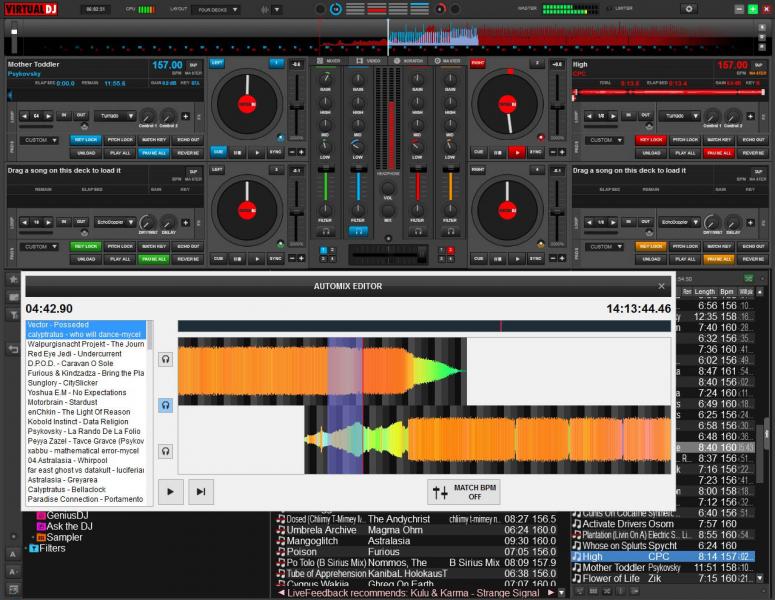Click the mixer crossfader
This screenshot has width=775, height=600.
coord(388,254)
